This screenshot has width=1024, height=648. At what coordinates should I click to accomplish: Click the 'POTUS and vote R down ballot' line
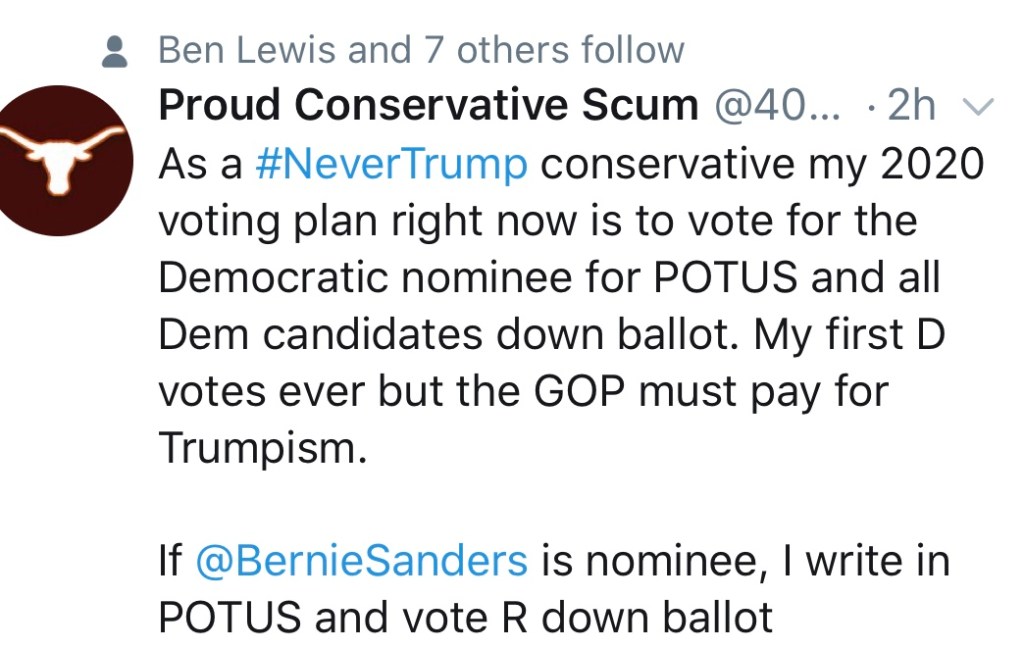click(466, 618)
